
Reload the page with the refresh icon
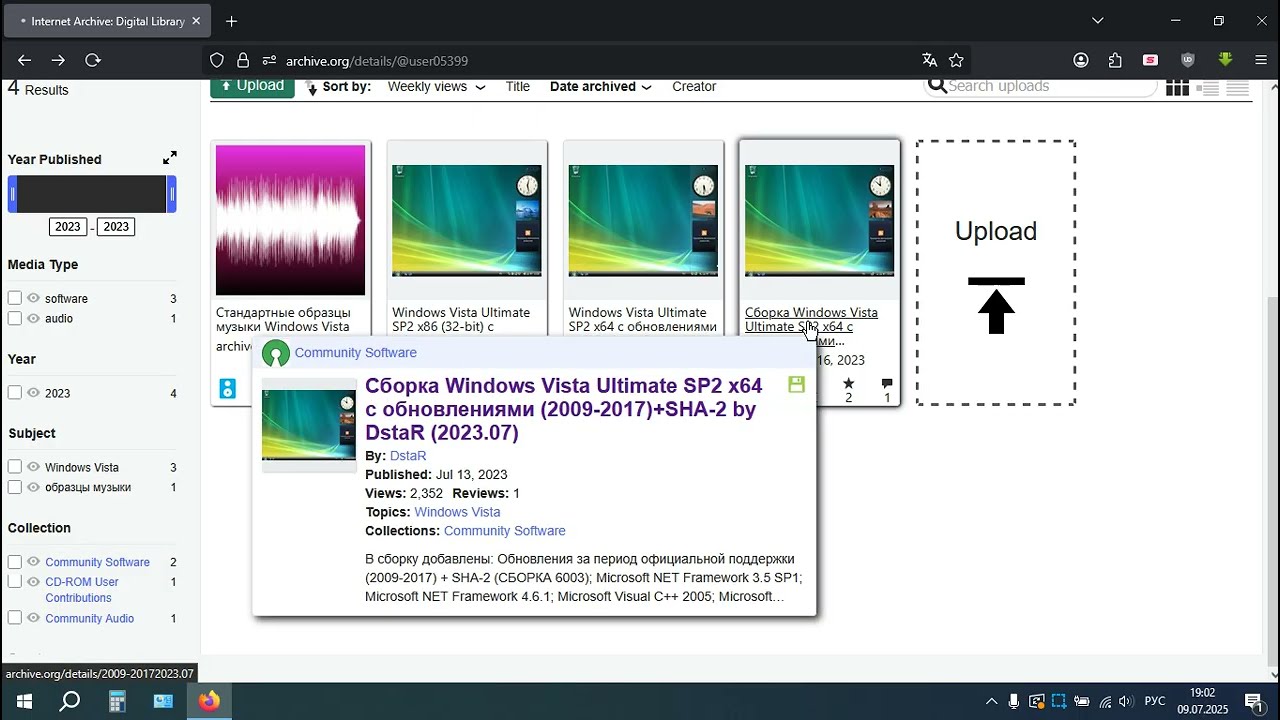93,60
